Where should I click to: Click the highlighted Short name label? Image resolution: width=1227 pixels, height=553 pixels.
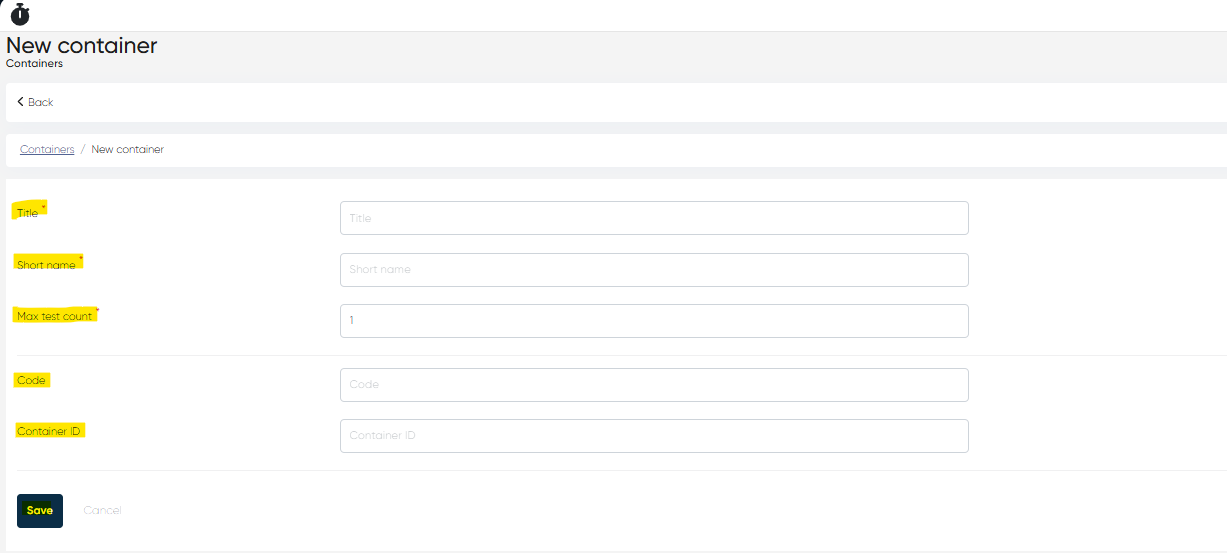46,265
